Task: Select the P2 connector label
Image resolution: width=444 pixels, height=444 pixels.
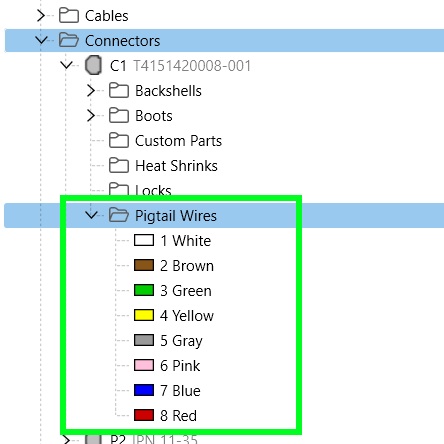Action: point(118,439)
